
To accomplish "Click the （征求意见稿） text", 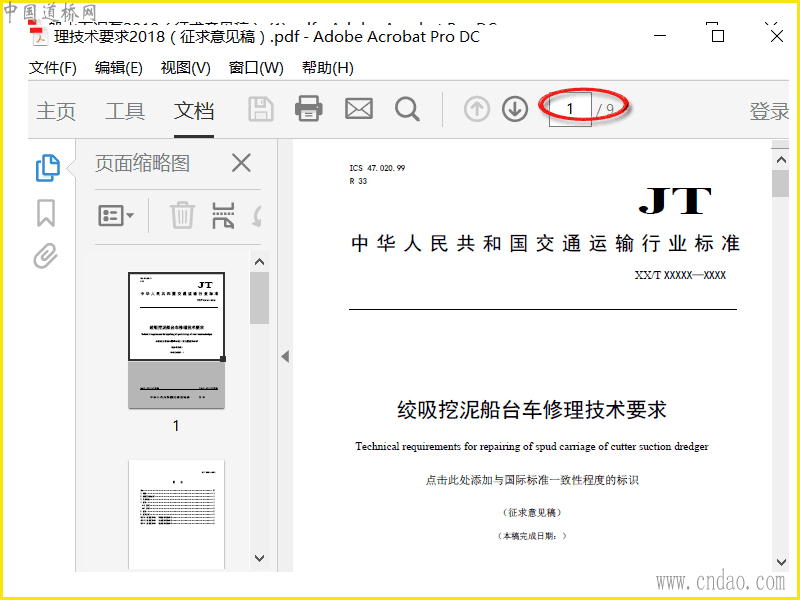I will (x=532, y=513).
